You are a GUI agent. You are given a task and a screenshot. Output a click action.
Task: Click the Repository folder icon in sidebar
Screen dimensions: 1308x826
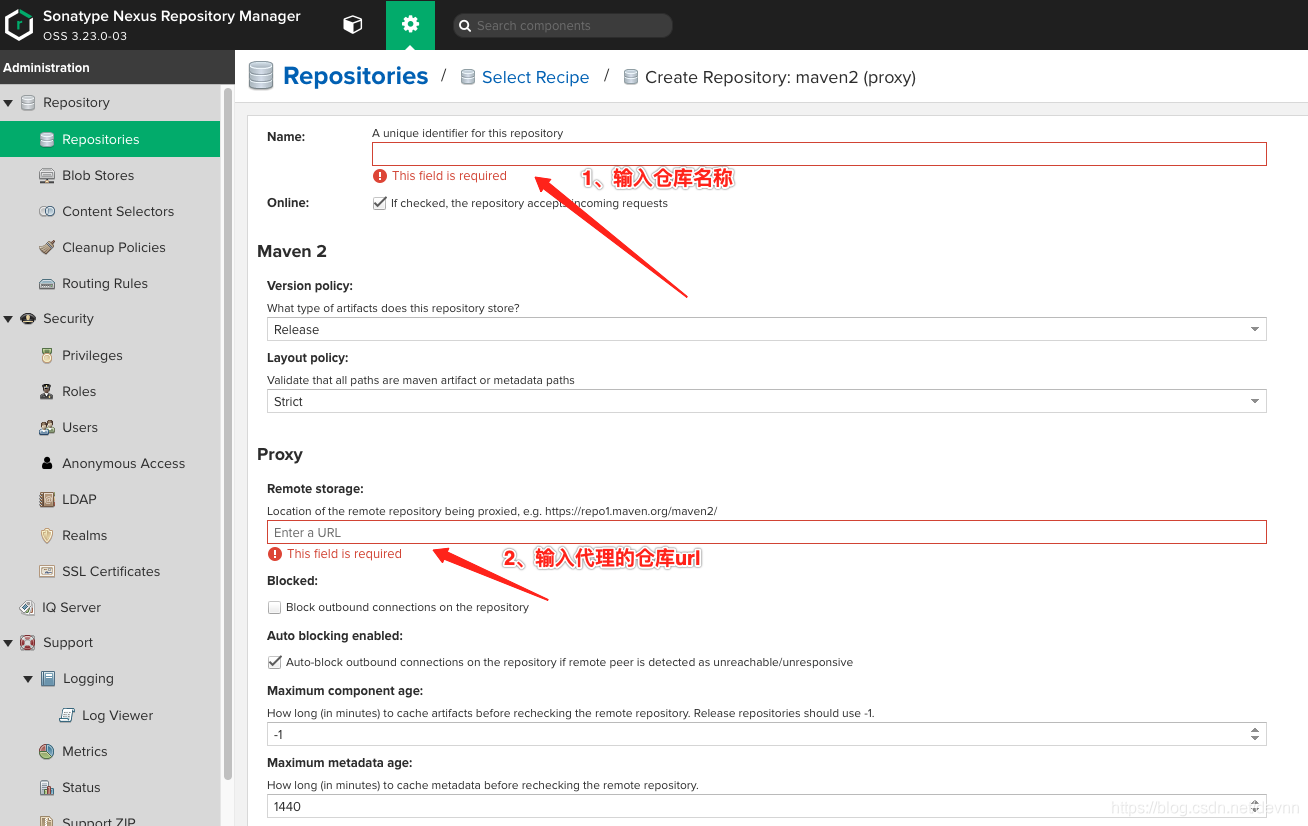coord(28,102)
